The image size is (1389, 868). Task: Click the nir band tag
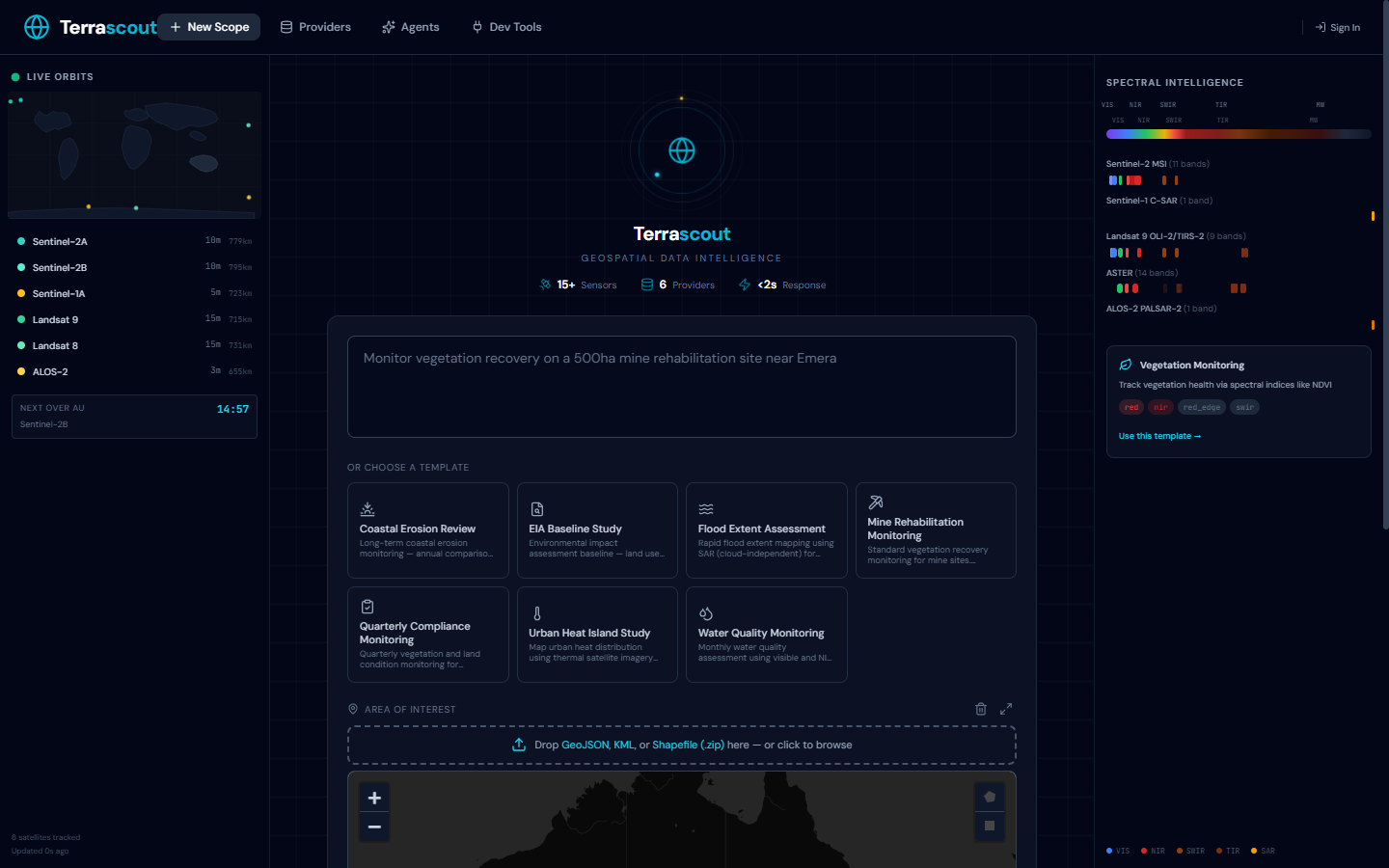pyautogui.click(x=1160, y=407)
